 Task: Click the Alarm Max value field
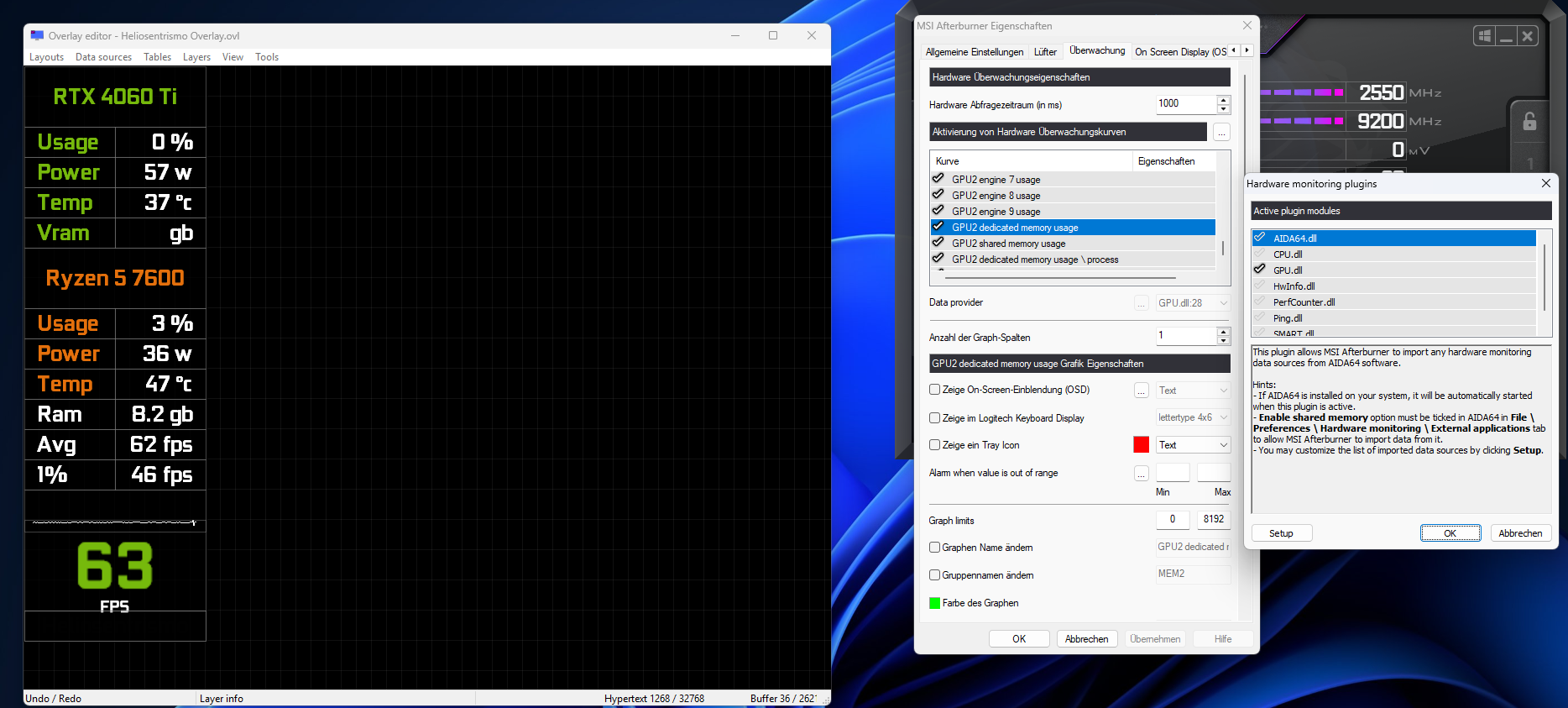point(1214,473)
